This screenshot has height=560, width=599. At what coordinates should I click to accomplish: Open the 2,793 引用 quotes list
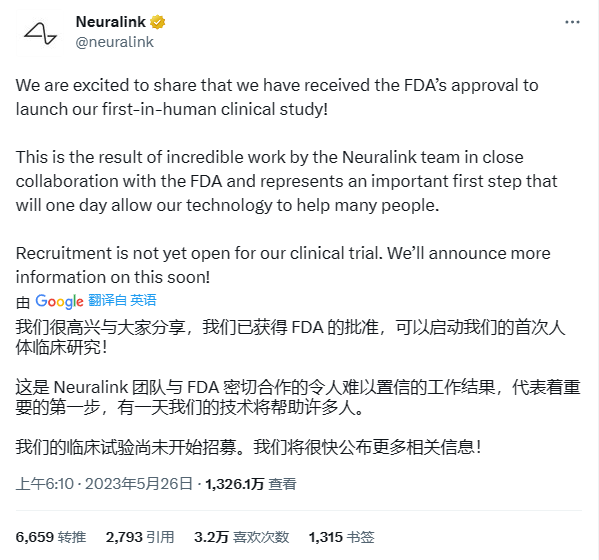click(x=140, y=537)
